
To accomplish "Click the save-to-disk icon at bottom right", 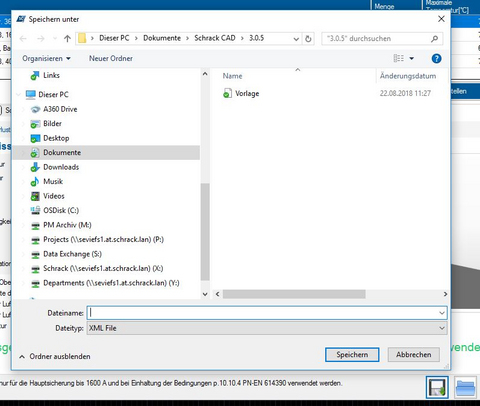I will pyautogui.click(x=437, y=387).
